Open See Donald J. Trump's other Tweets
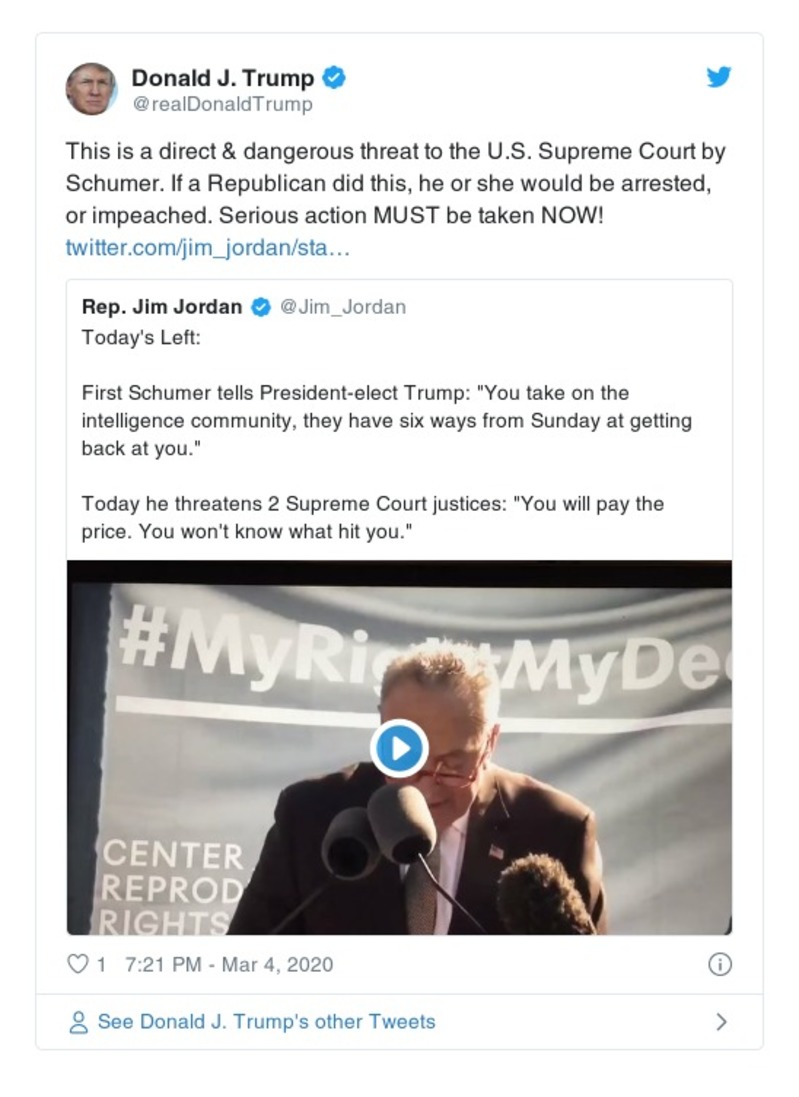799x1097 pixels. pos(266,1022)
